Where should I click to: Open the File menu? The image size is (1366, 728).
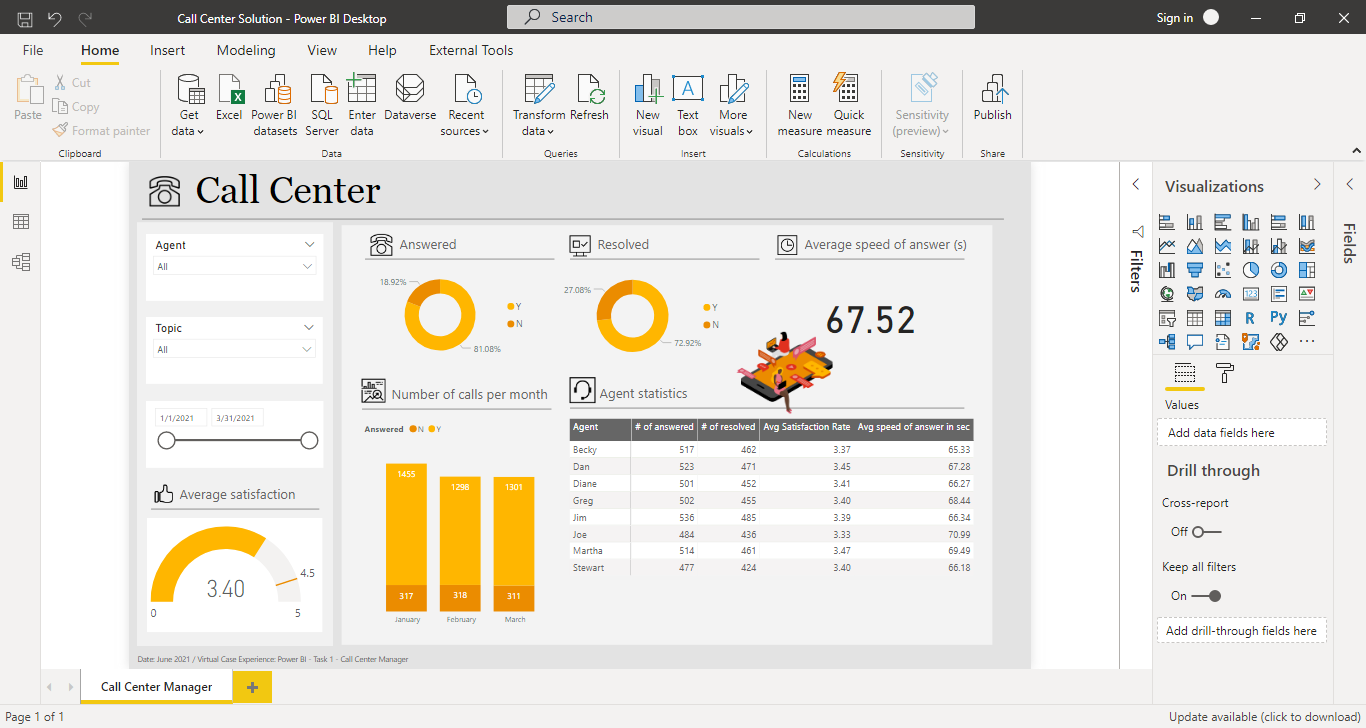coord(33,50)
